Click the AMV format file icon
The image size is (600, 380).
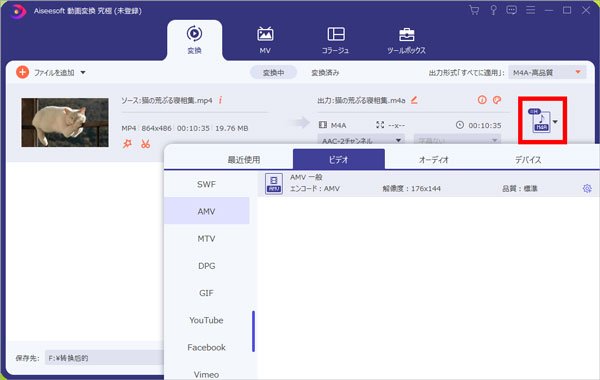[x=274, y=184]
